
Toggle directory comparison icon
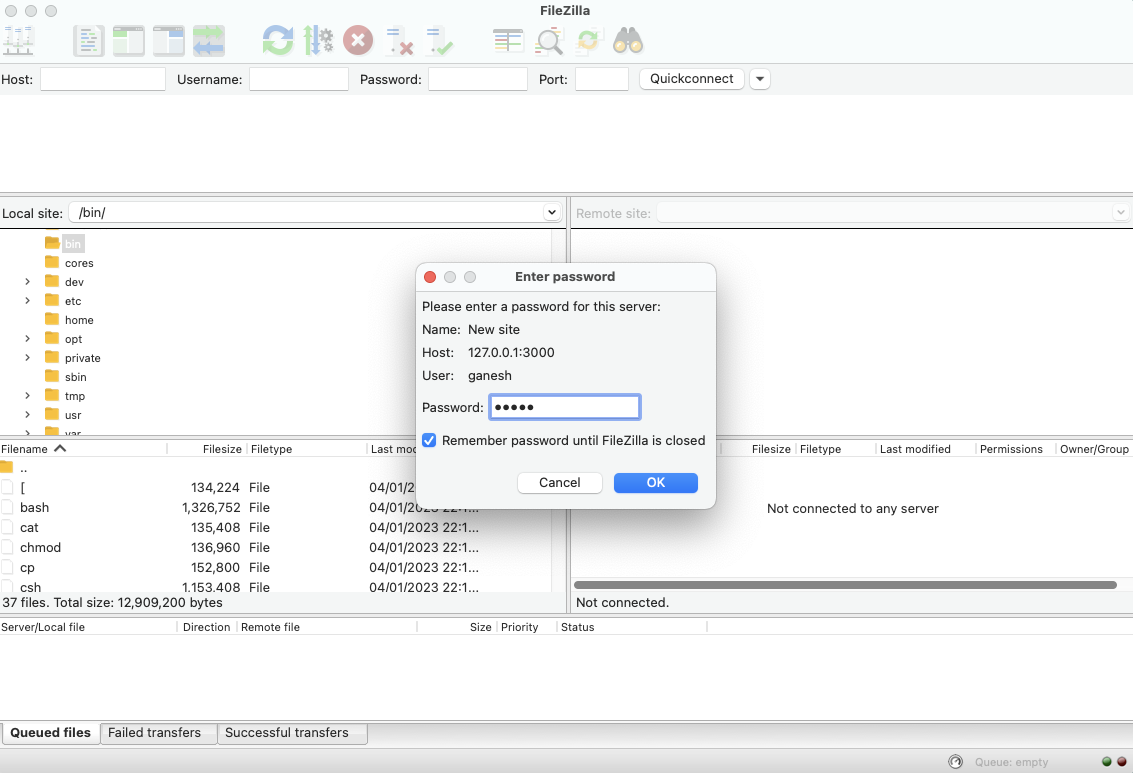click(x=548, y=40)
